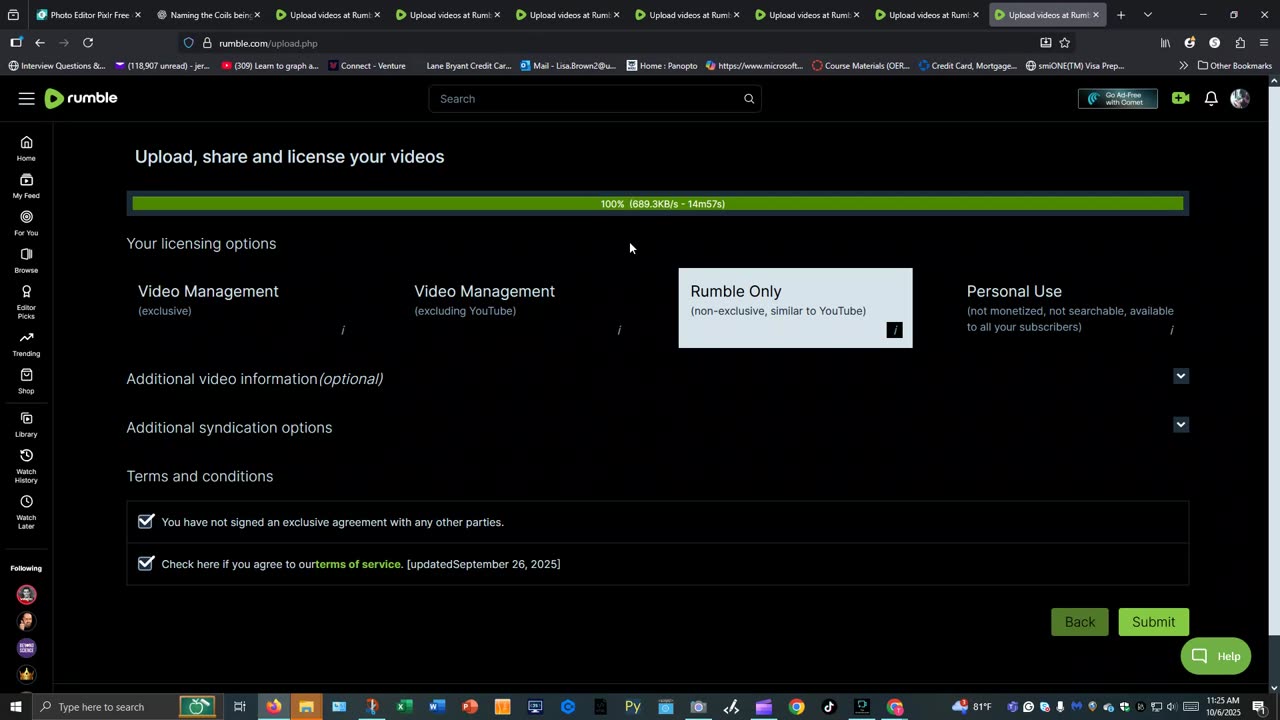Show more bookmarks overflow chevron

coord(1183,66)
